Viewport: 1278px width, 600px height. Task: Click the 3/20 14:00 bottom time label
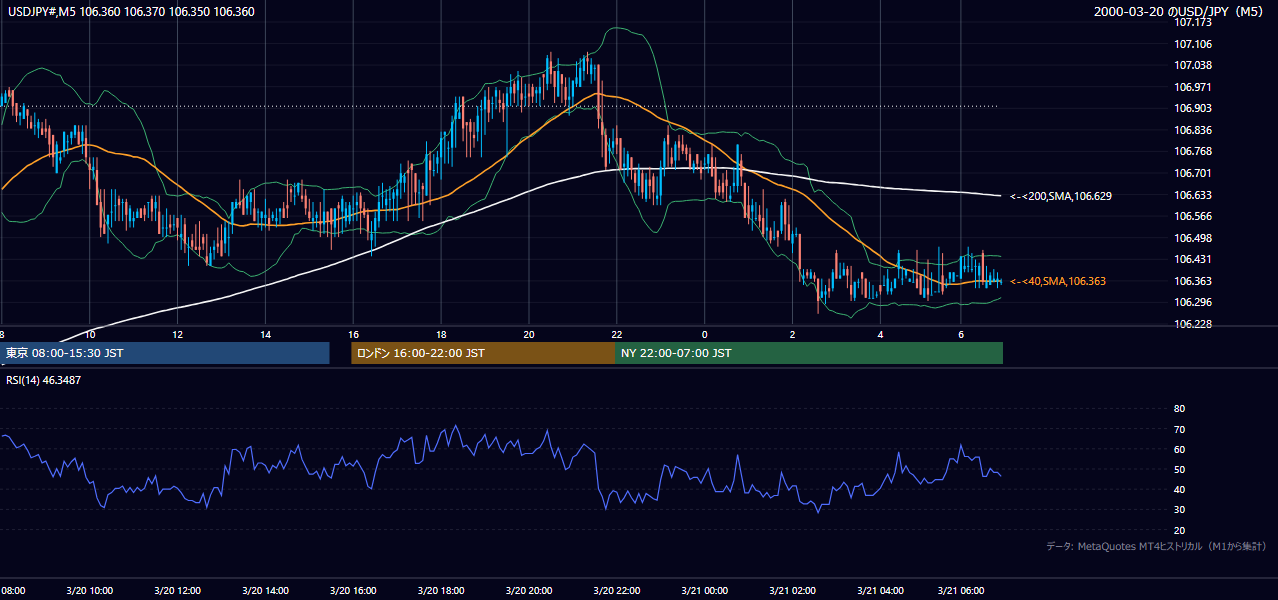[265, 591]
